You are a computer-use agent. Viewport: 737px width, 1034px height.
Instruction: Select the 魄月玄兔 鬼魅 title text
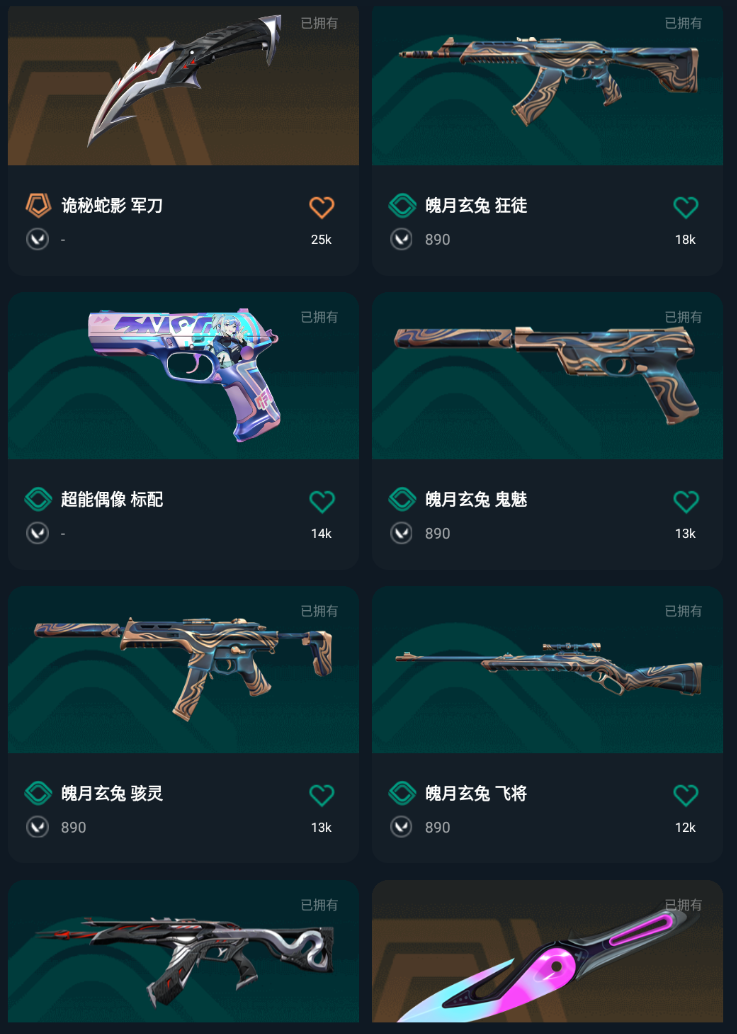pos(476,499)
